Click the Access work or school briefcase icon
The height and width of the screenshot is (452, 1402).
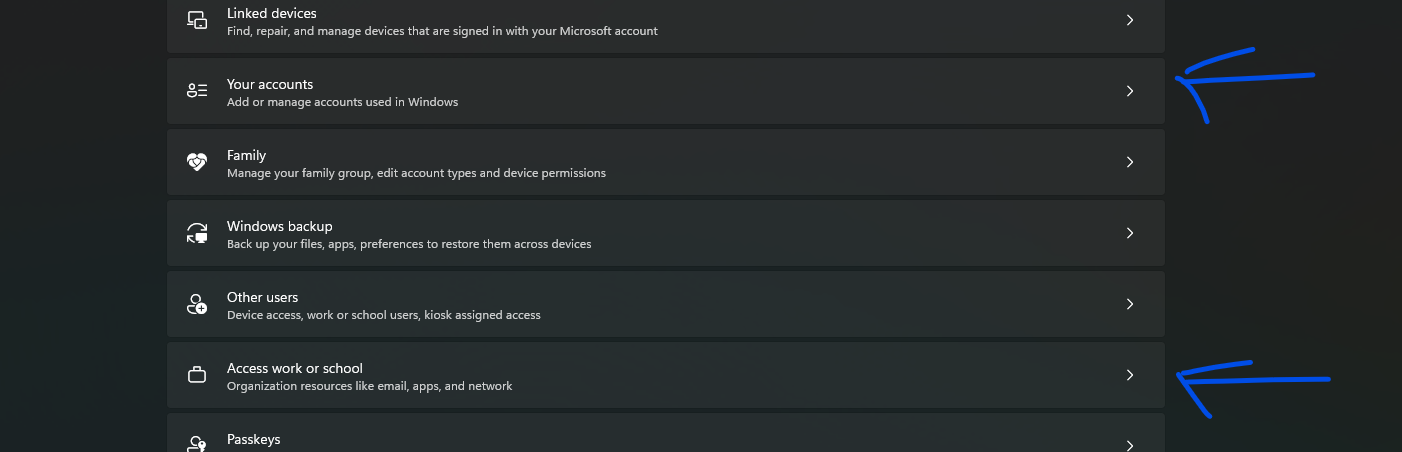(197, 375)
